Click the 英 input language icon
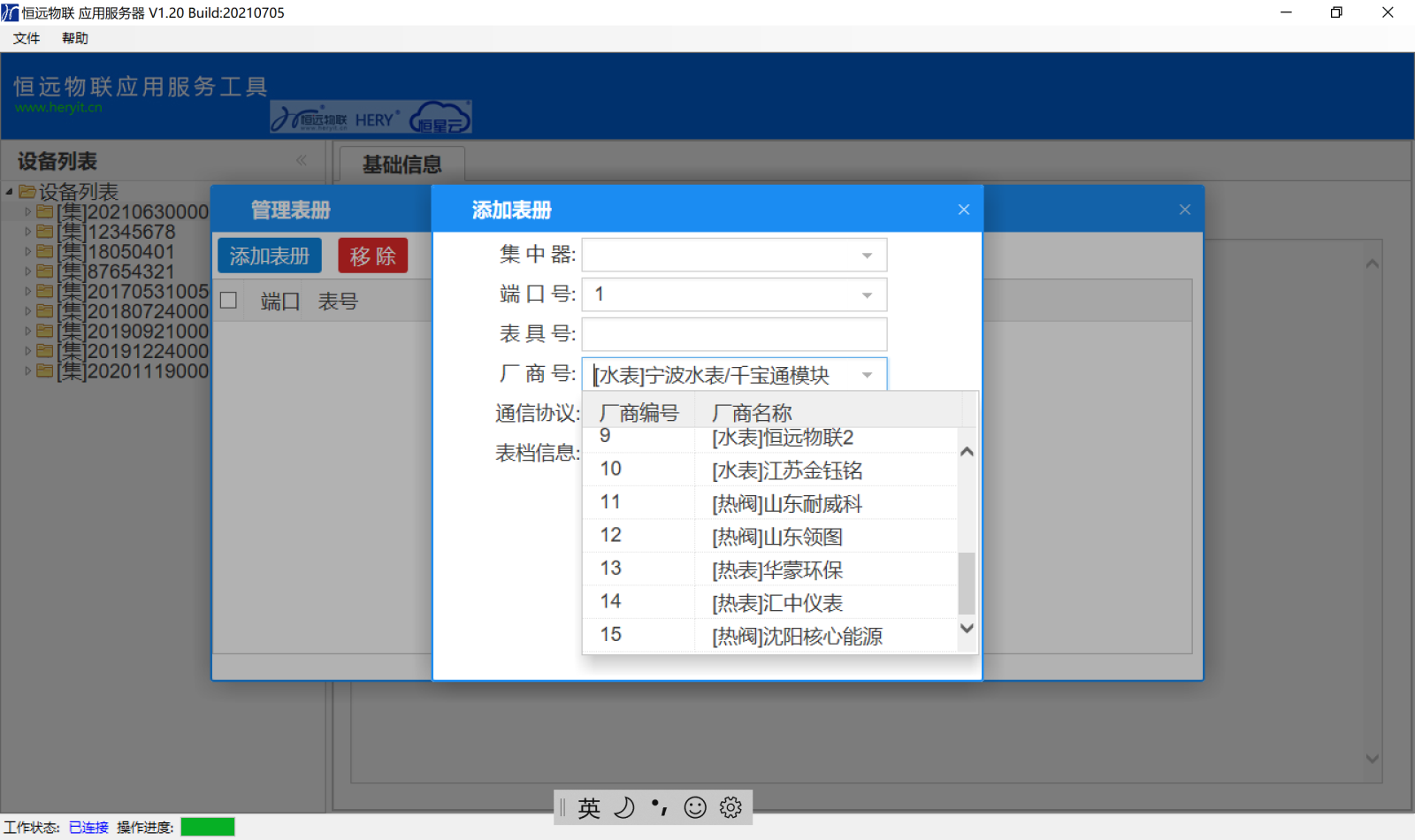 coord(589,807)
